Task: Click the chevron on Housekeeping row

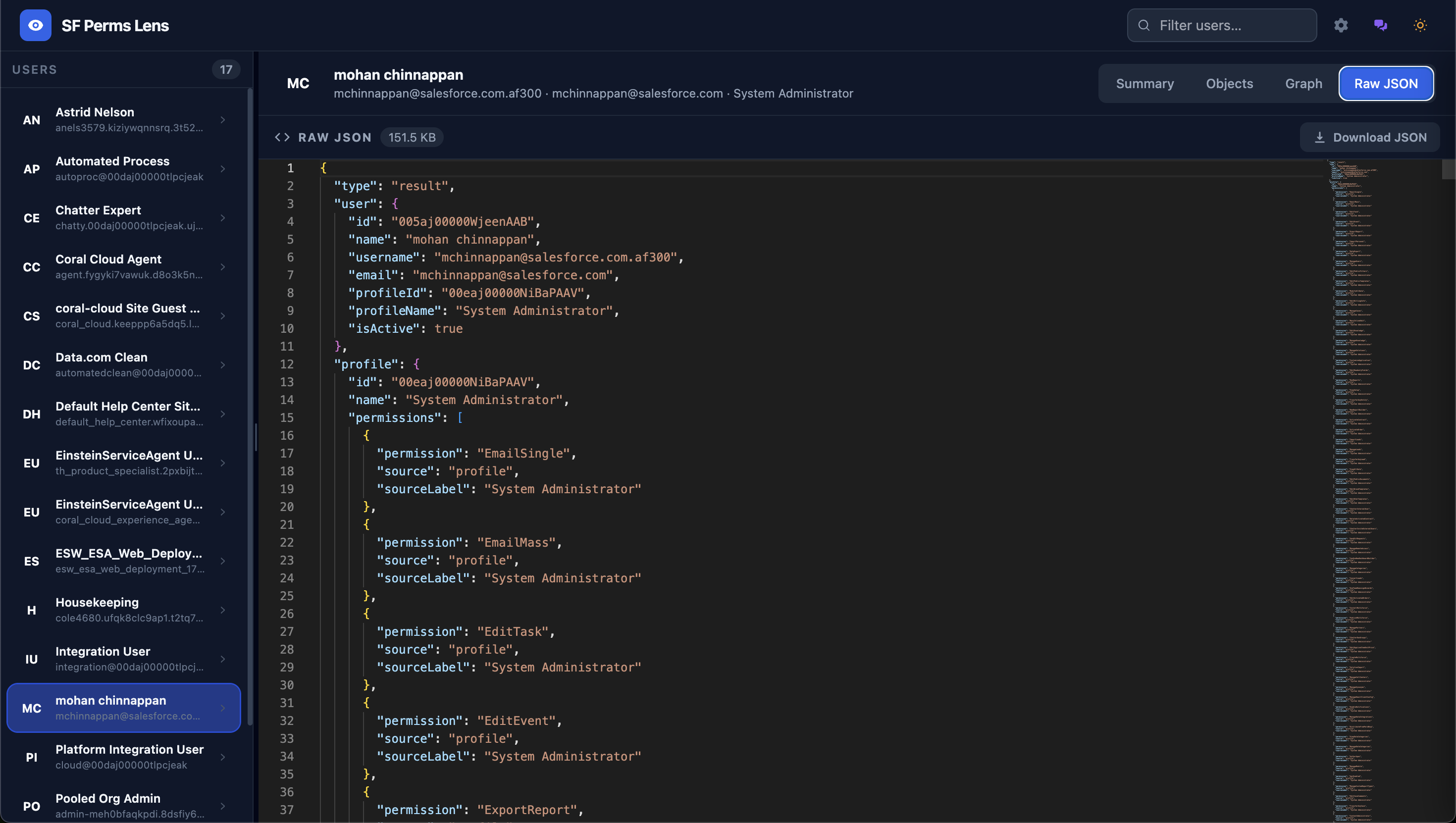Action: click(223, 611)
